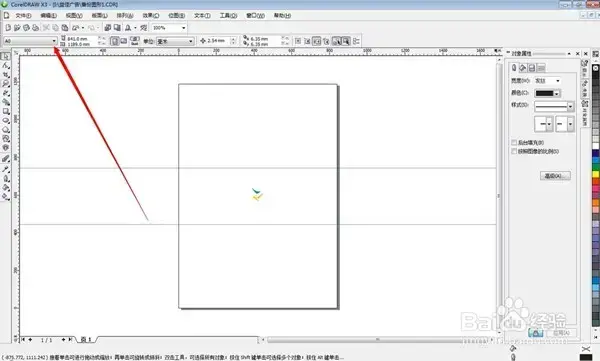
Task: Select the Text tool in the toolbox
Action: pyautogui.click(x=5, y=148)
